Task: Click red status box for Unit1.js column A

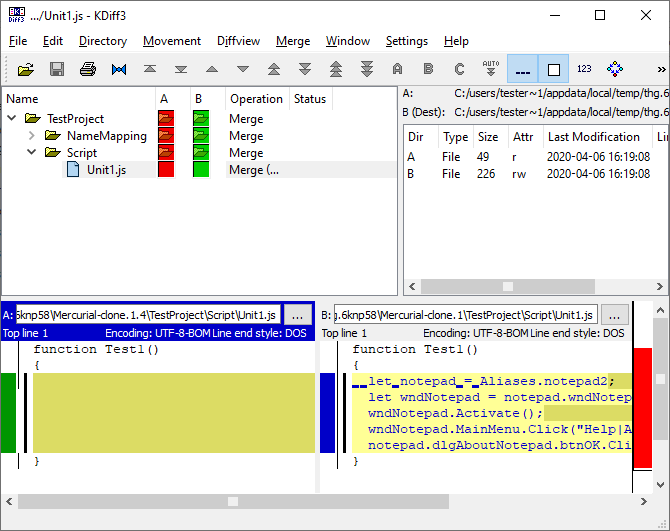Action: click(166, 170)
